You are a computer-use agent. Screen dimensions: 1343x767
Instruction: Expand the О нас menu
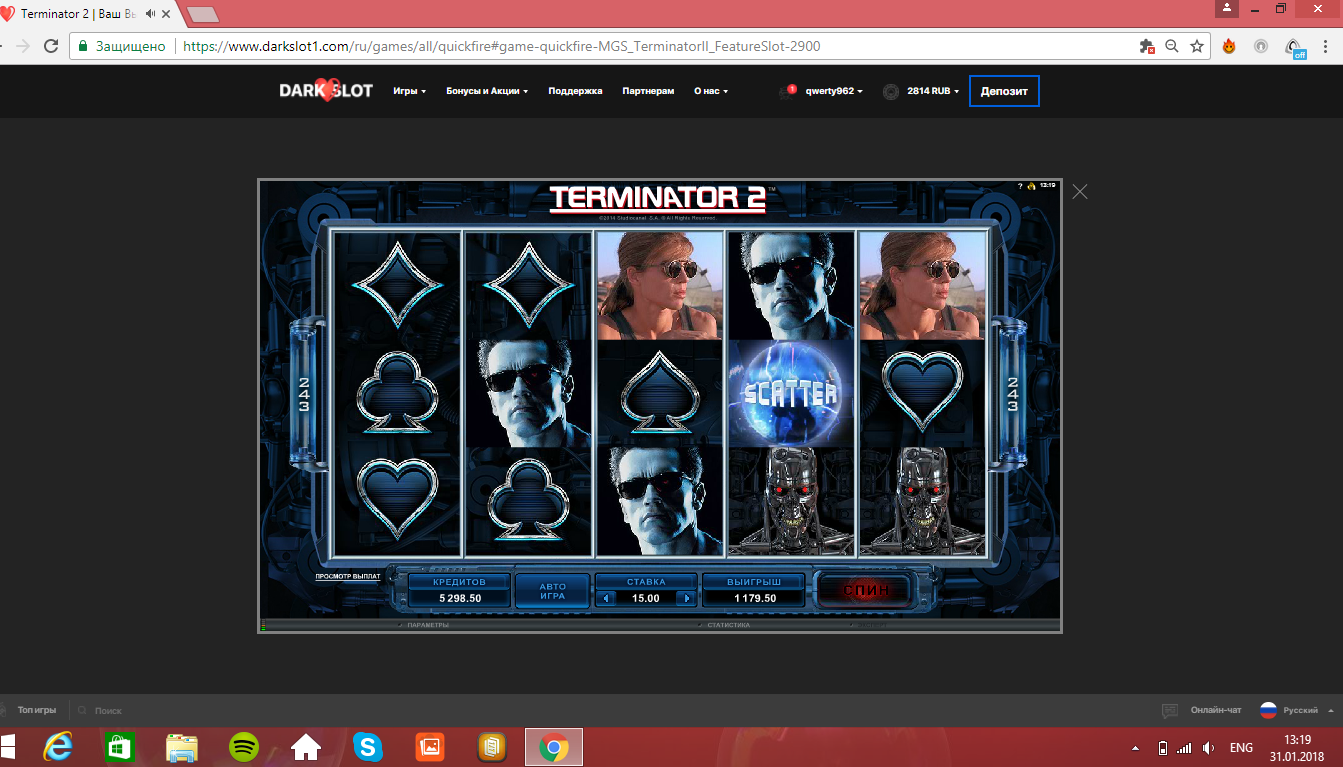(x=711, y=91)
